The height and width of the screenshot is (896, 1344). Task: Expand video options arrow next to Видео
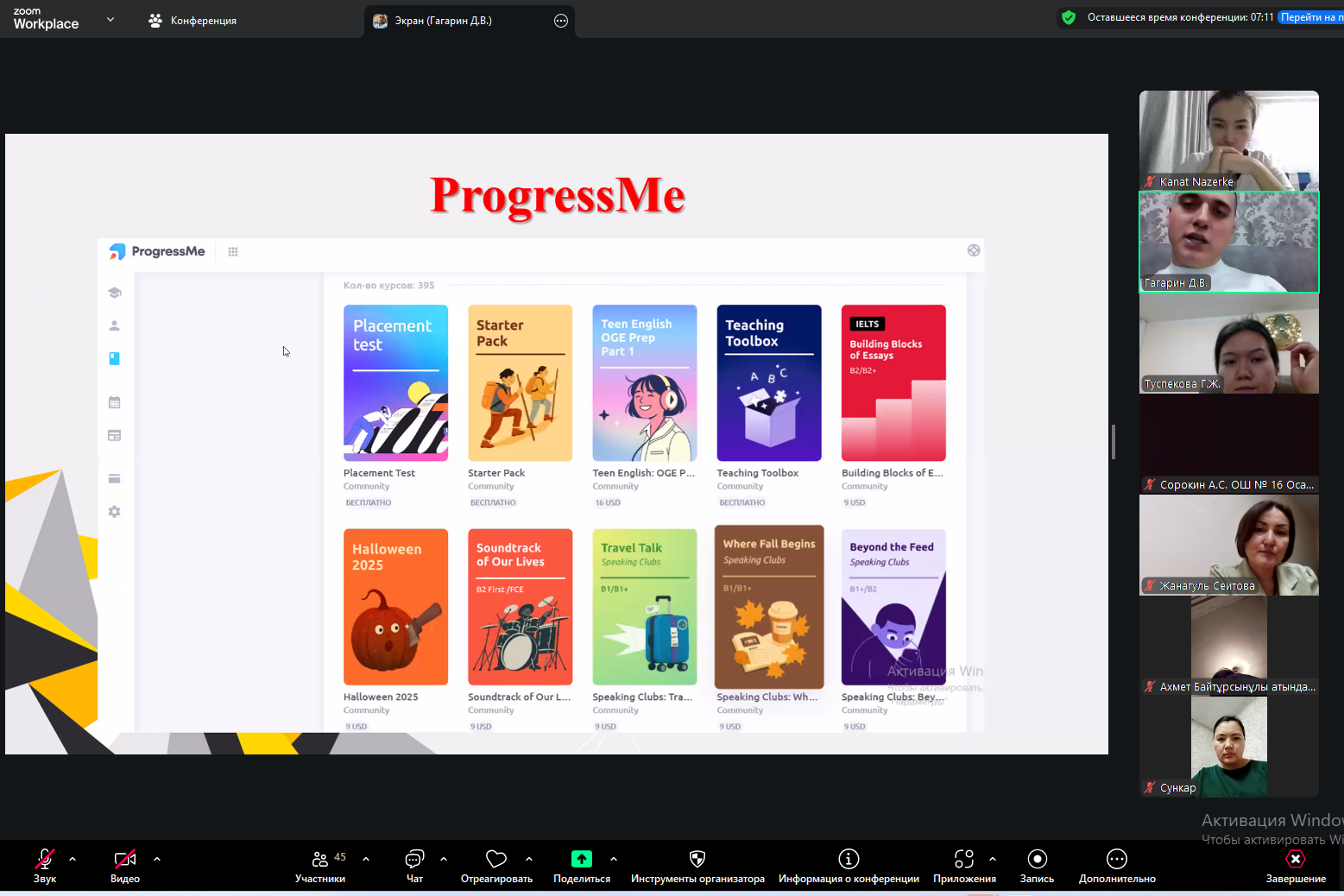[157, 859]
